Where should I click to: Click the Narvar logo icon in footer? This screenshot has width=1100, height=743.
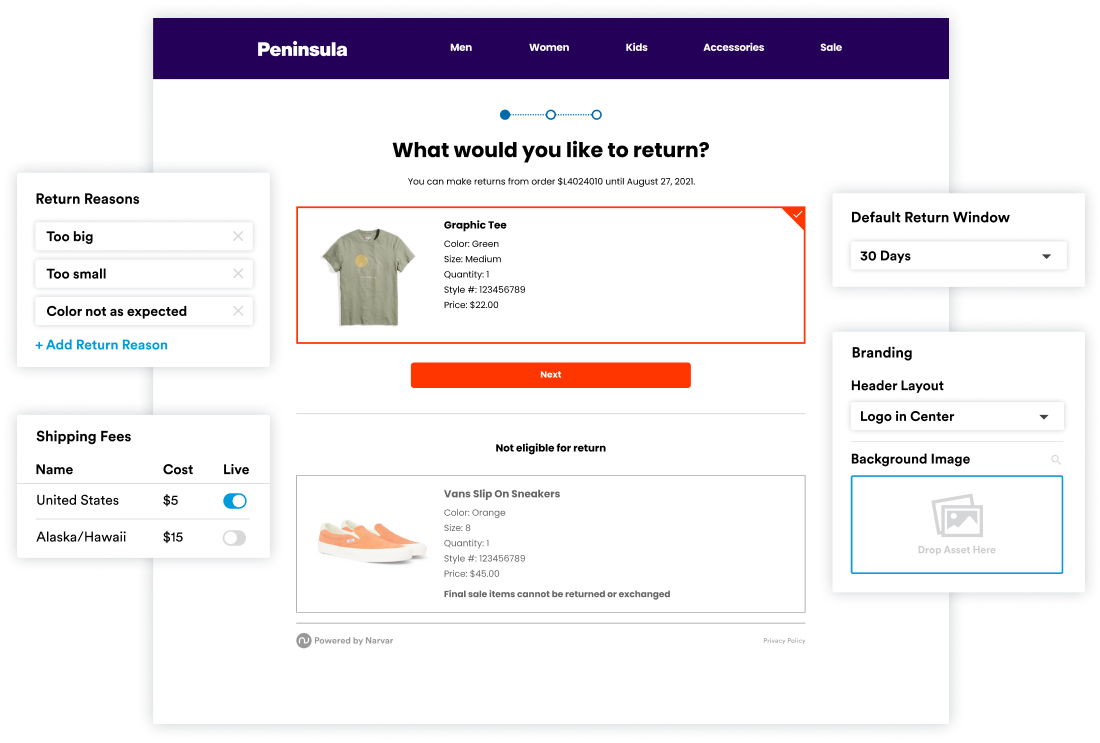pyautogui.click(x=303, y=641)
